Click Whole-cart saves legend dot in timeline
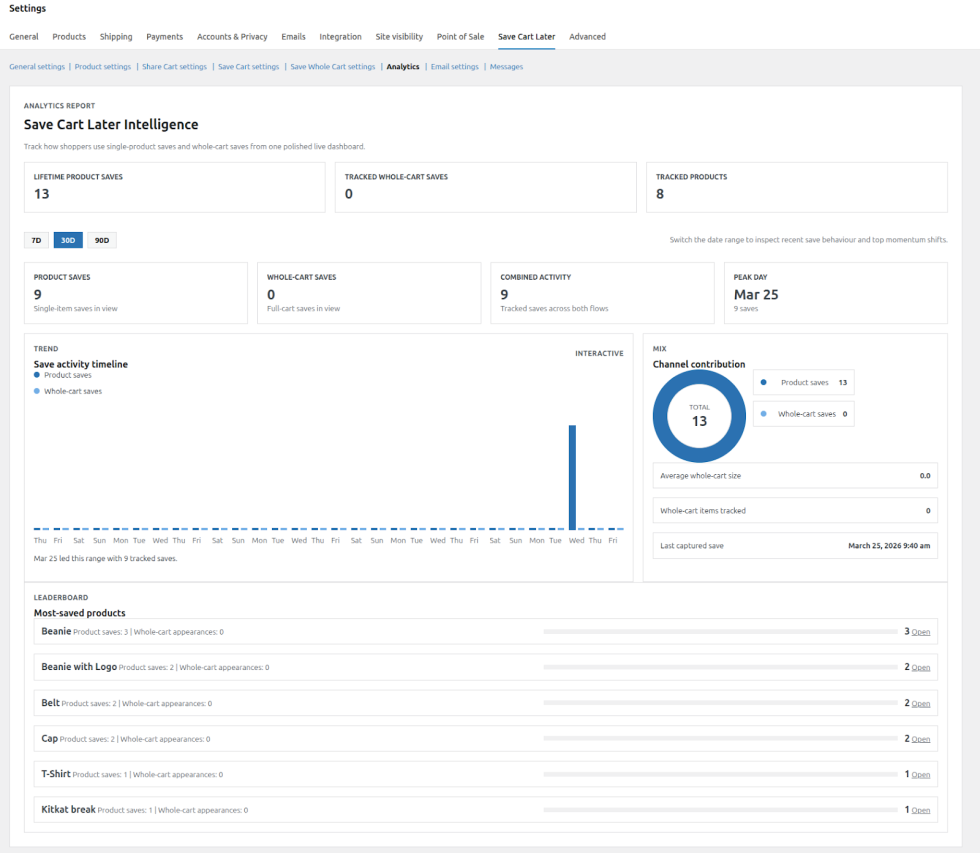Screen dimensions: 980x853 37,391
